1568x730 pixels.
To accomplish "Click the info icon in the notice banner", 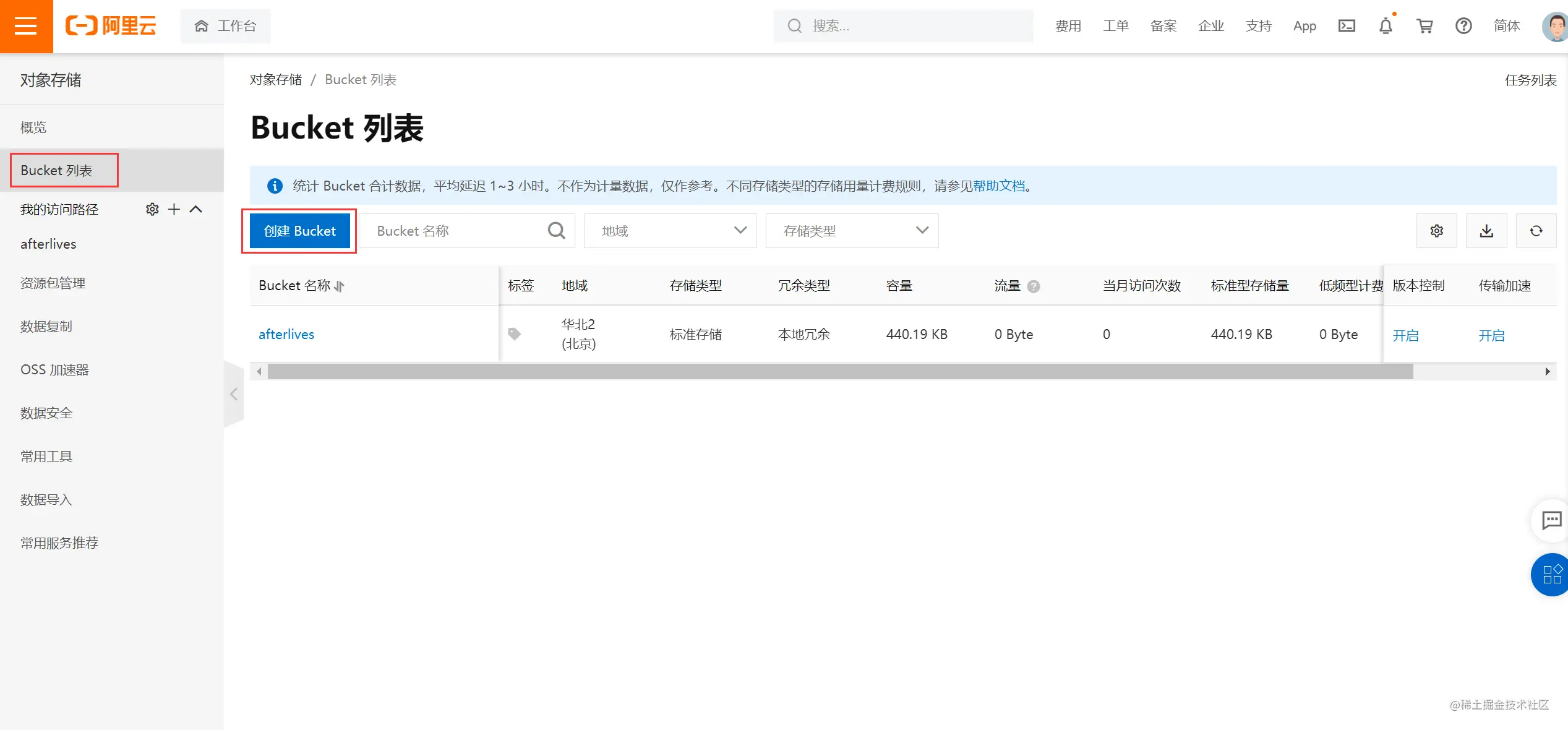I will (275, 186).
